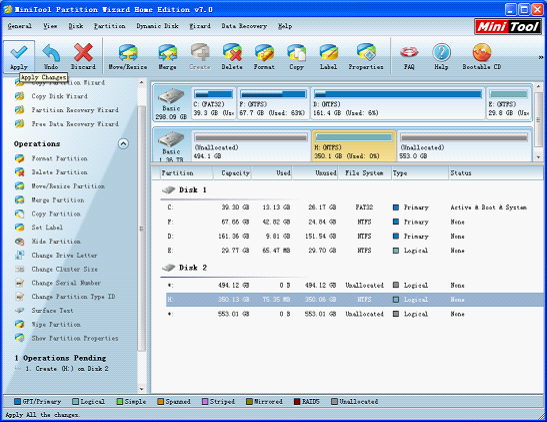Image resolution: width=547 pixels, height=422 pixels.
Task: Collapse the Operations section chevron
Action: (x=123, y=144)
